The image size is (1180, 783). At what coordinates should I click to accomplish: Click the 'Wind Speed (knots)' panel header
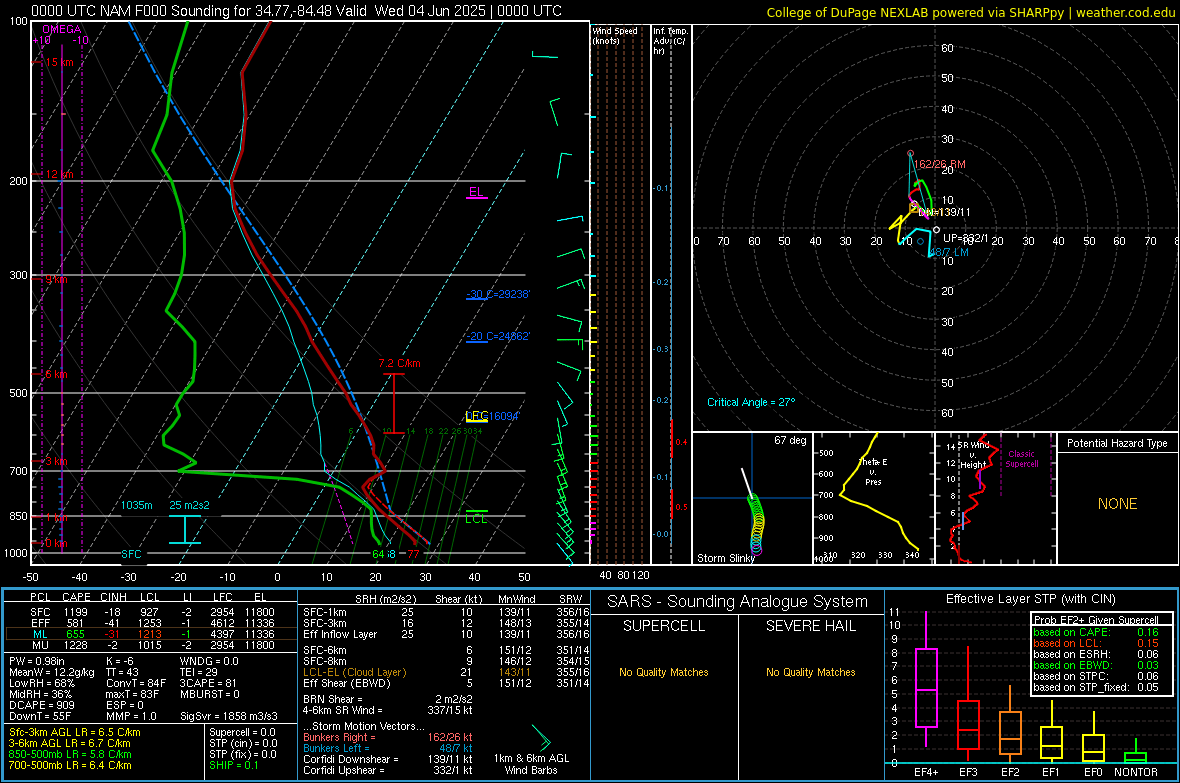point(615,35)
